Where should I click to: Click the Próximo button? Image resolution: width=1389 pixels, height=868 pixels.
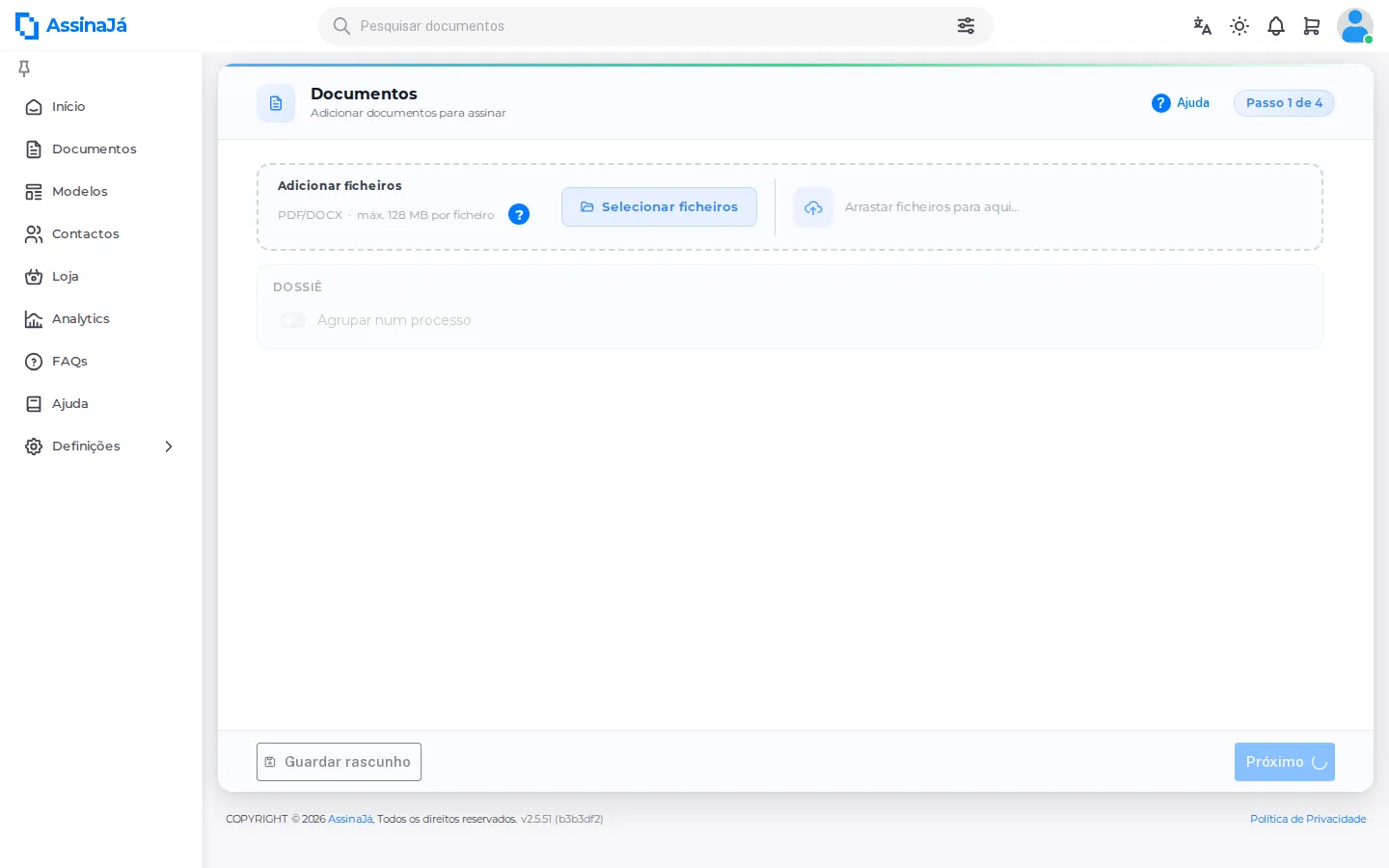pos(1285,762)
